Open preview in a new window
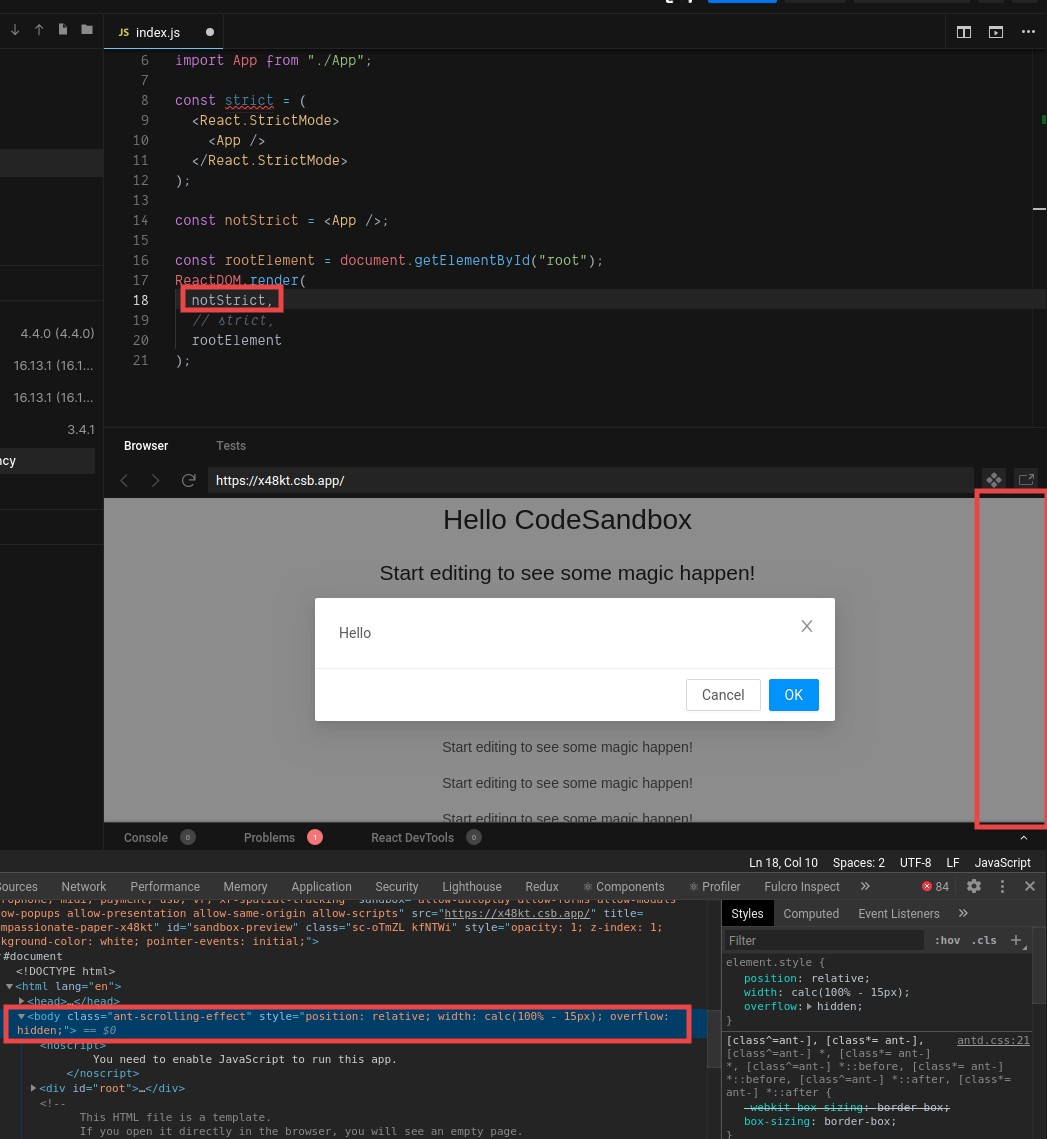 [1026, 480]
